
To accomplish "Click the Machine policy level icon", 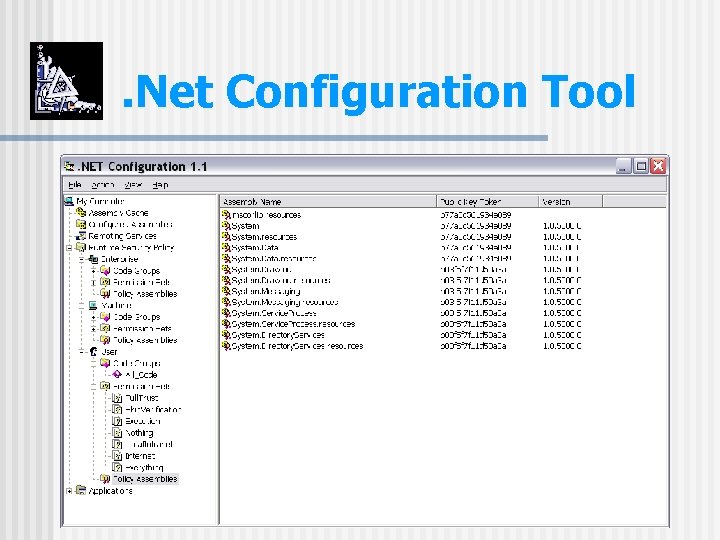I will pos(93,305).
